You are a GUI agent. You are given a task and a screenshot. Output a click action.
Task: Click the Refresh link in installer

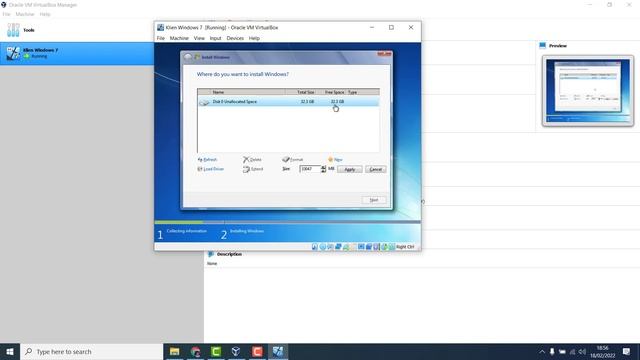tap(207, 160)
